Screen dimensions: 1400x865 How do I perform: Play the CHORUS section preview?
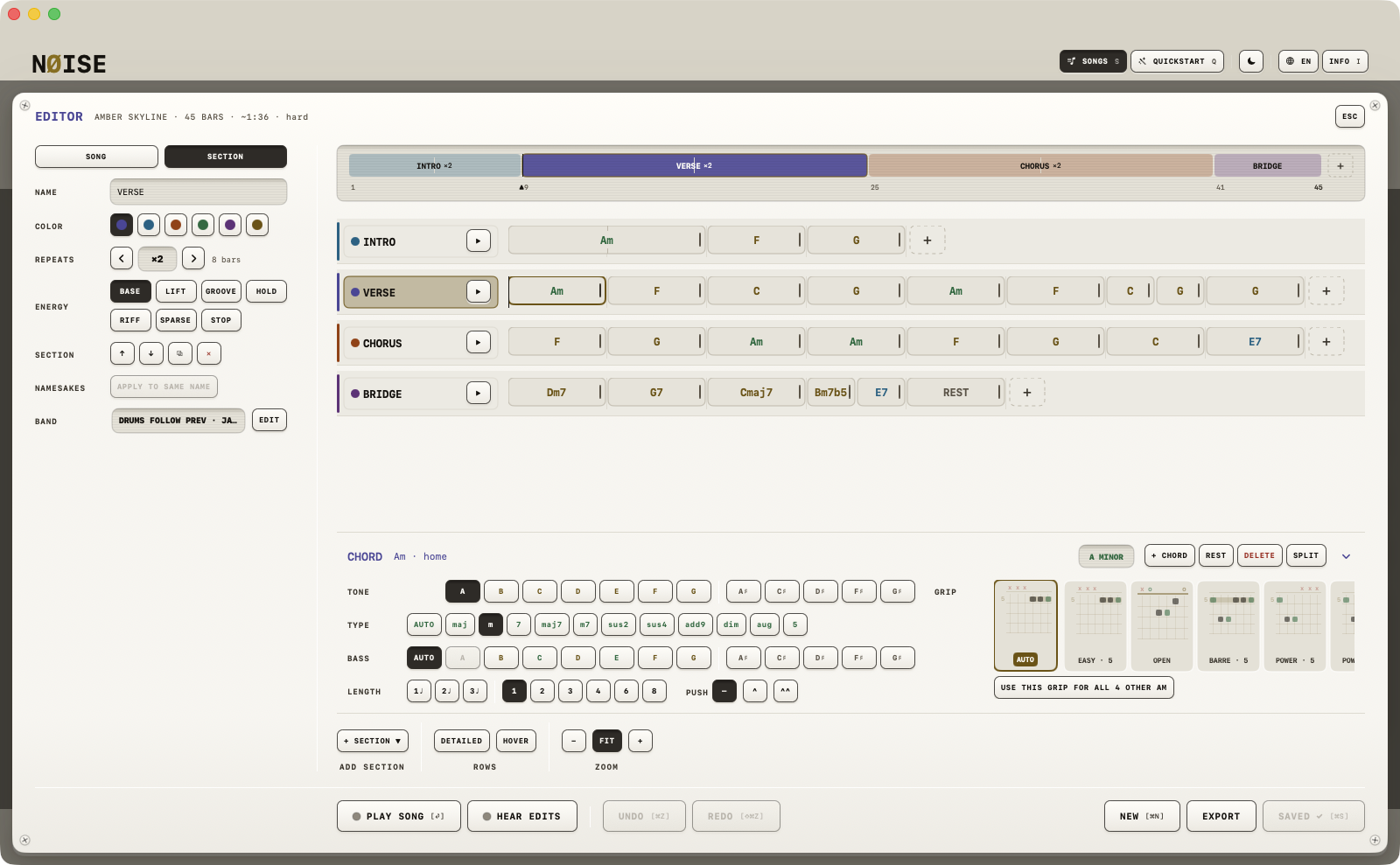[x=479, y=342]
